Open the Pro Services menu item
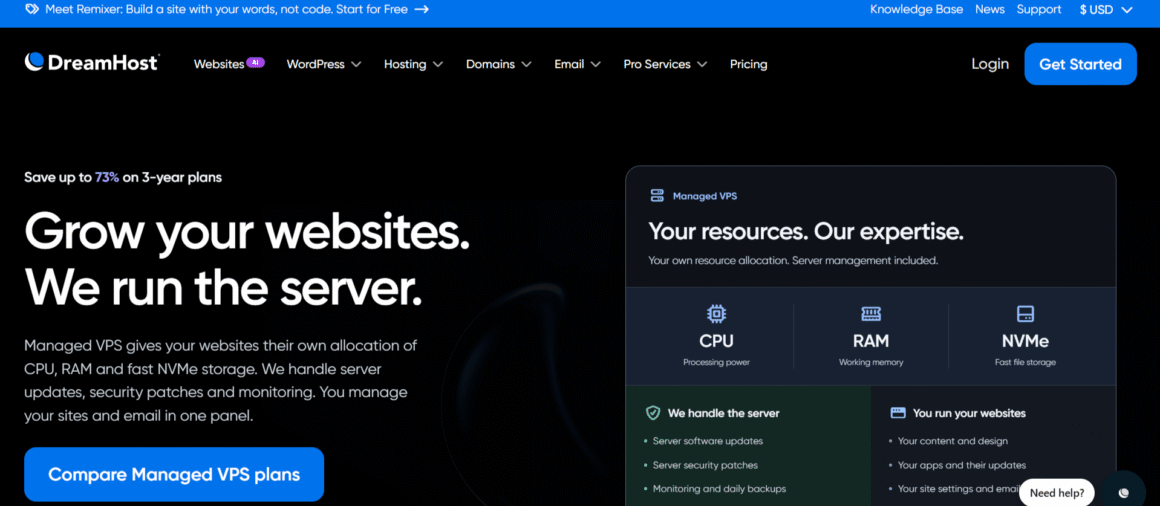Image resolution: width=1160 pixels, height=506 pixels. (657, 64)
